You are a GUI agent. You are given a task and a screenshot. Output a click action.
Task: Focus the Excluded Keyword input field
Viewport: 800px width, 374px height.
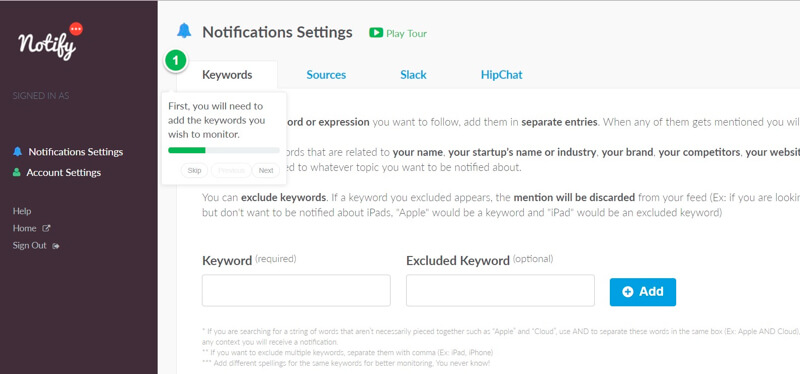(500, 290)
